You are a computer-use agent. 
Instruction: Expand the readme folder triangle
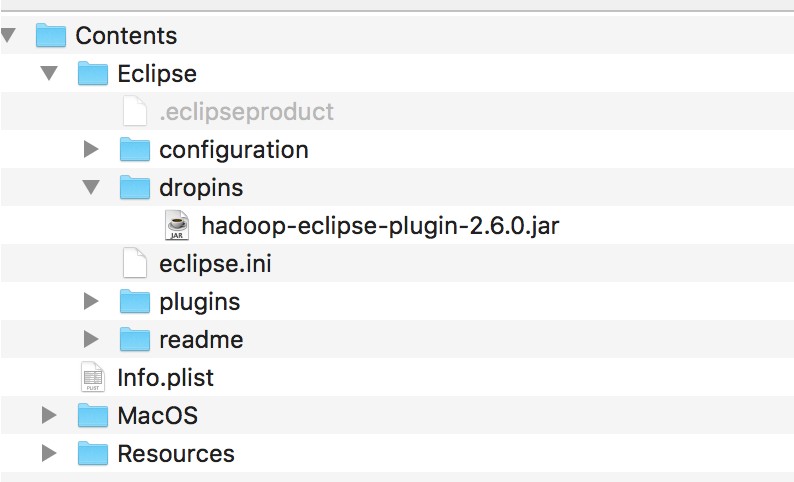point(91,339)
